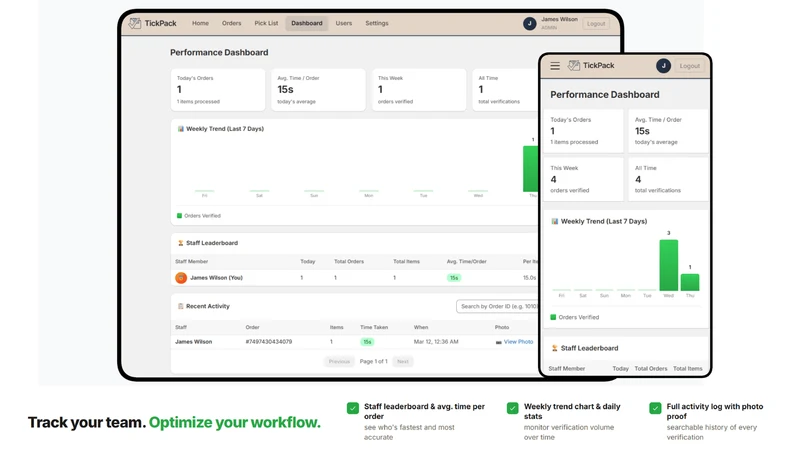Click the J avatar in phone header
This screenshot has height=450, width=800.
[663, 66]
